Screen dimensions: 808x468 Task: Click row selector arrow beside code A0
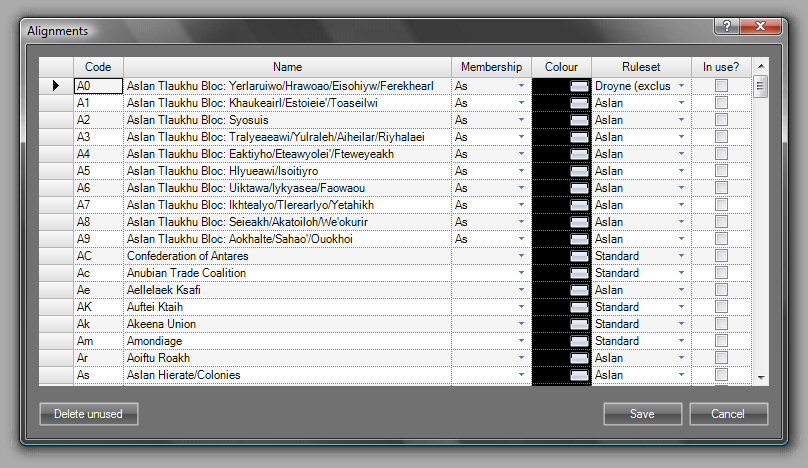(56, 87)
